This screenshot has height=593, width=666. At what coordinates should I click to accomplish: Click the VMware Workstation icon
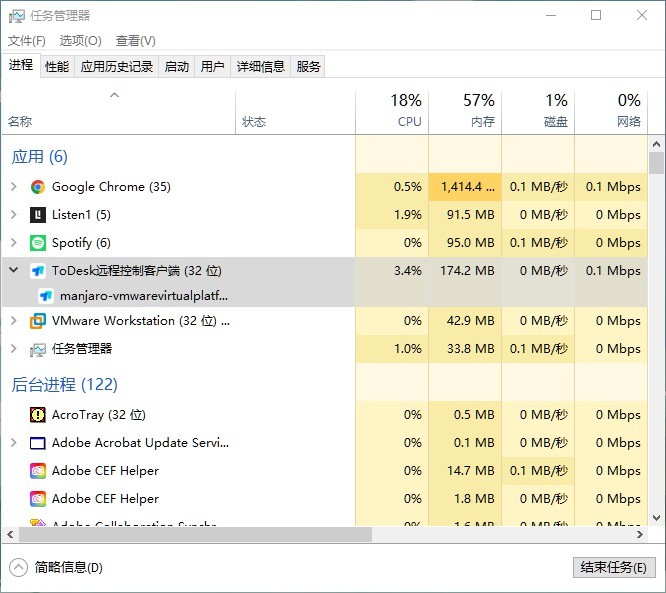(x=38, y=321)
